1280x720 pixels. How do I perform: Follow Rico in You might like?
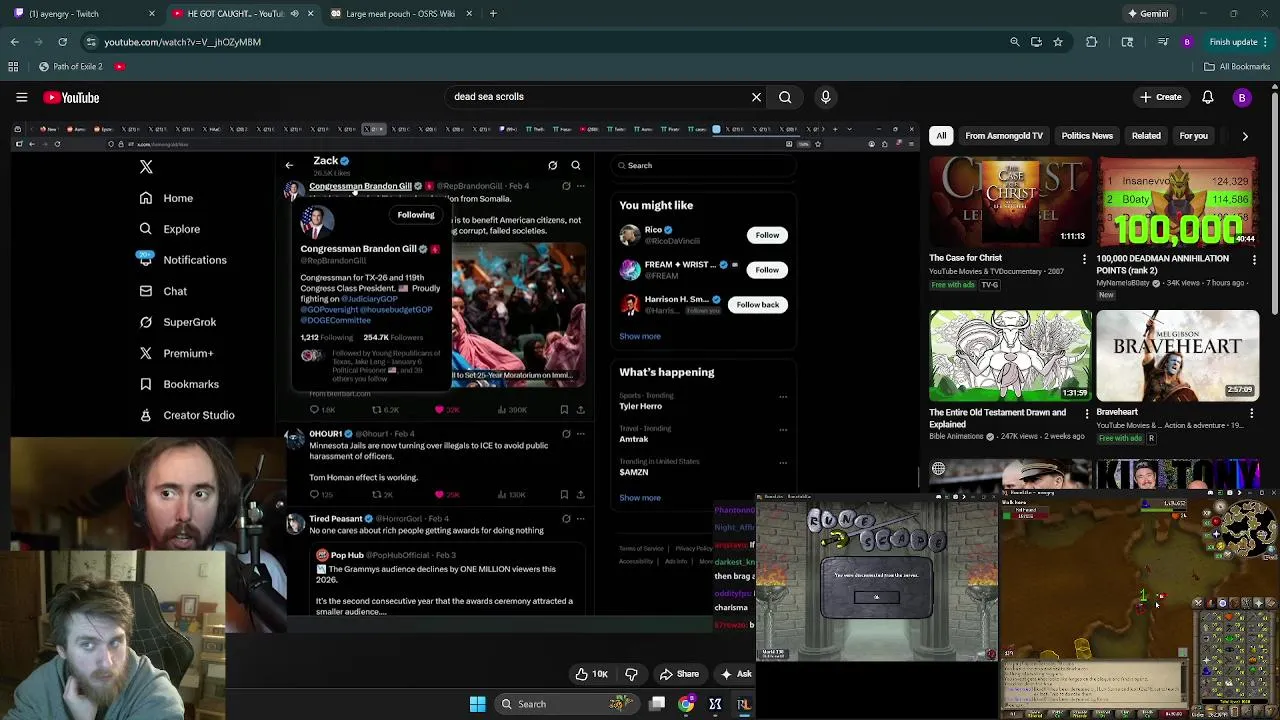point(767,235)
